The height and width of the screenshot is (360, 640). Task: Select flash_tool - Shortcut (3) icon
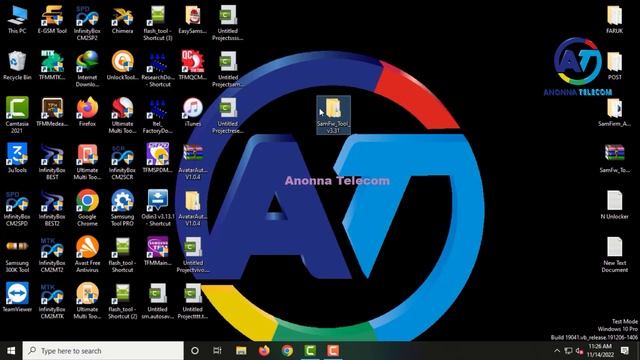coord(158,23)
